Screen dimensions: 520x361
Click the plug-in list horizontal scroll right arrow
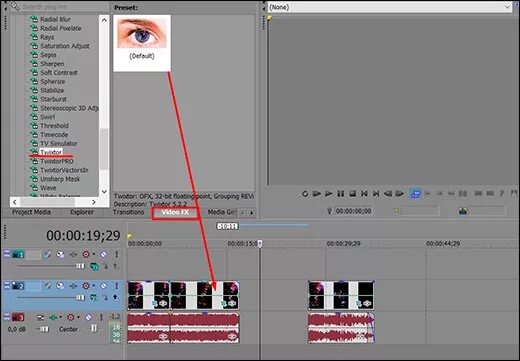(x=94, y=202)
